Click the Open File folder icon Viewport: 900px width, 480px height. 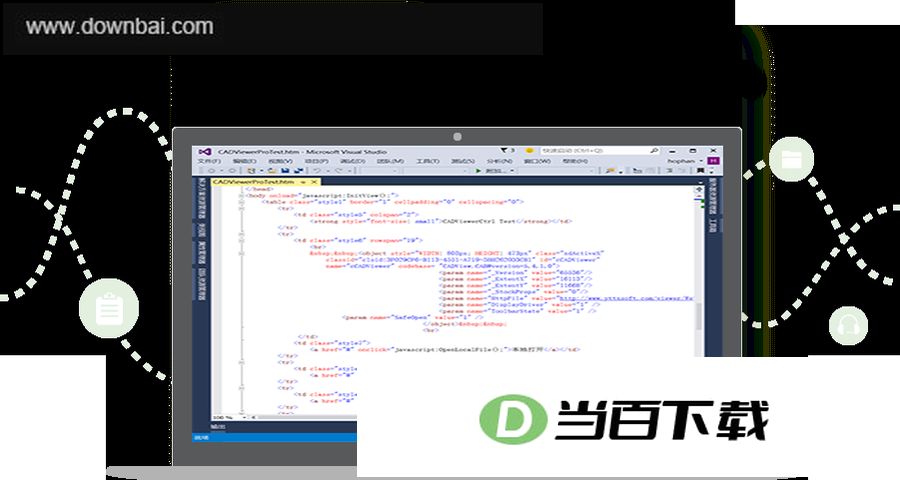click(x=272, y=171)
